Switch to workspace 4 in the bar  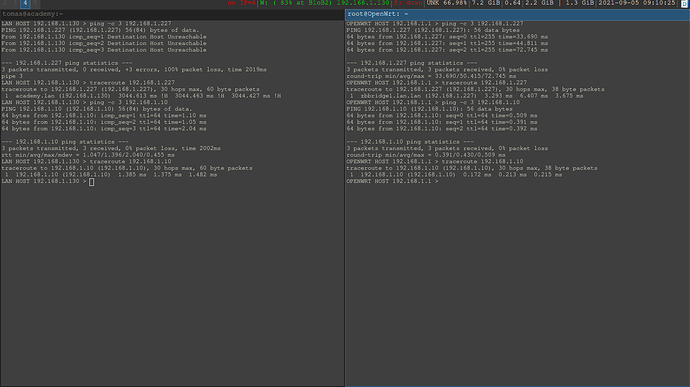pos(25,4)
